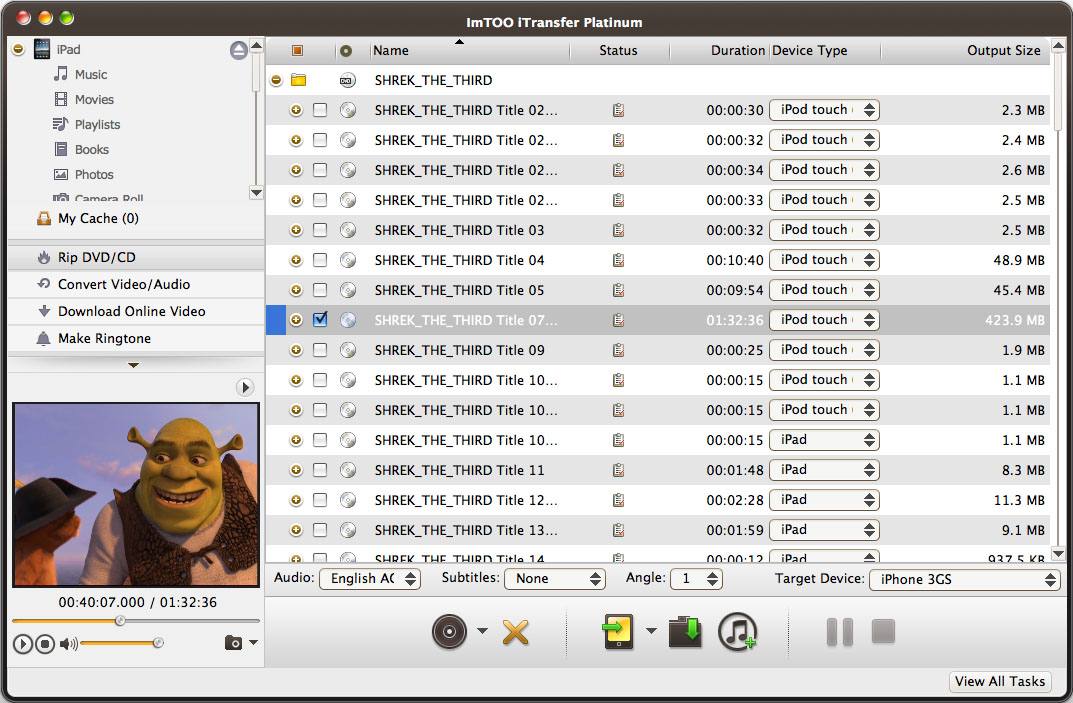Click the load DVD disc icon
Image resolution: width=1073 pixels, height=703 pixels.
450,631
